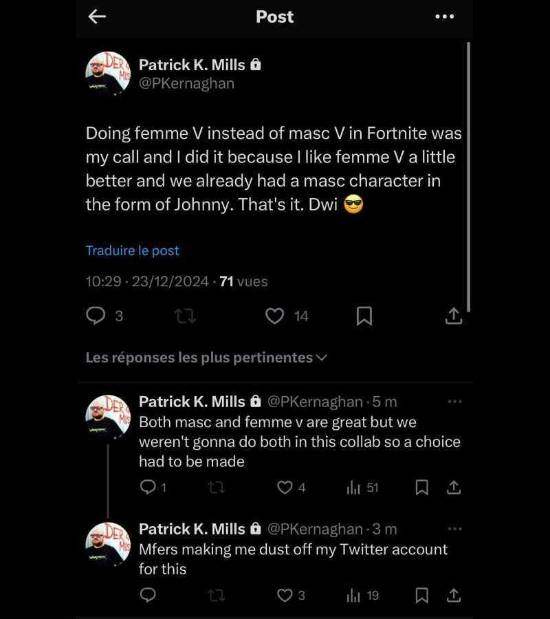Image resolution: width=550 pixels, height=619 pixels.
Task: Go back using the top-left arrow
Action: (x=97, y=17)
